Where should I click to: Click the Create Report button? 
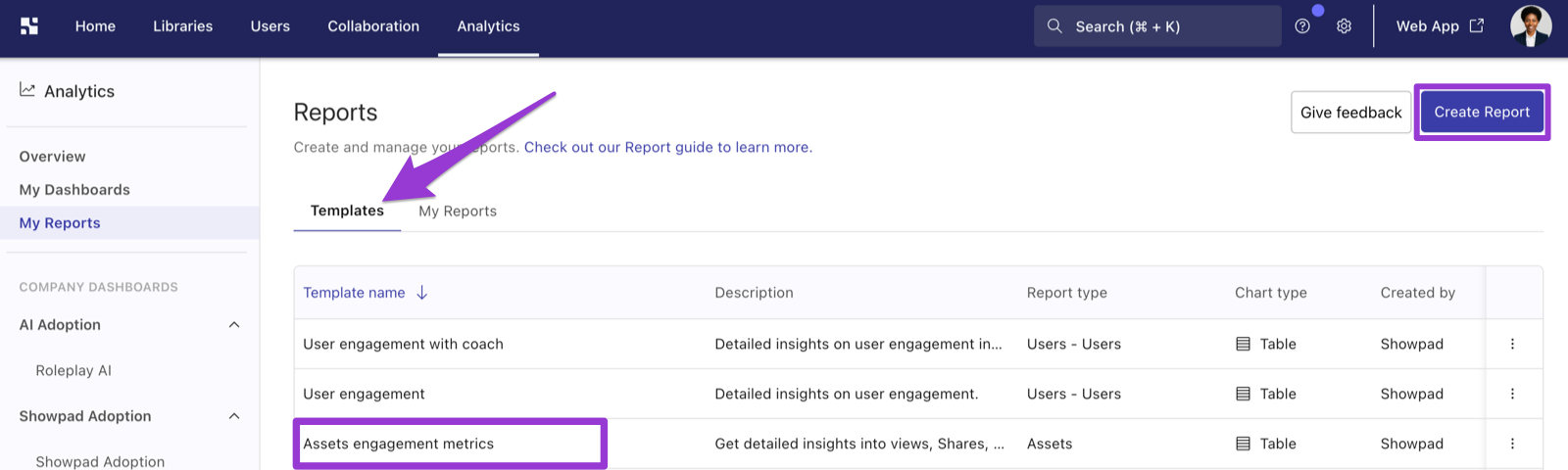pos(1482,112)
